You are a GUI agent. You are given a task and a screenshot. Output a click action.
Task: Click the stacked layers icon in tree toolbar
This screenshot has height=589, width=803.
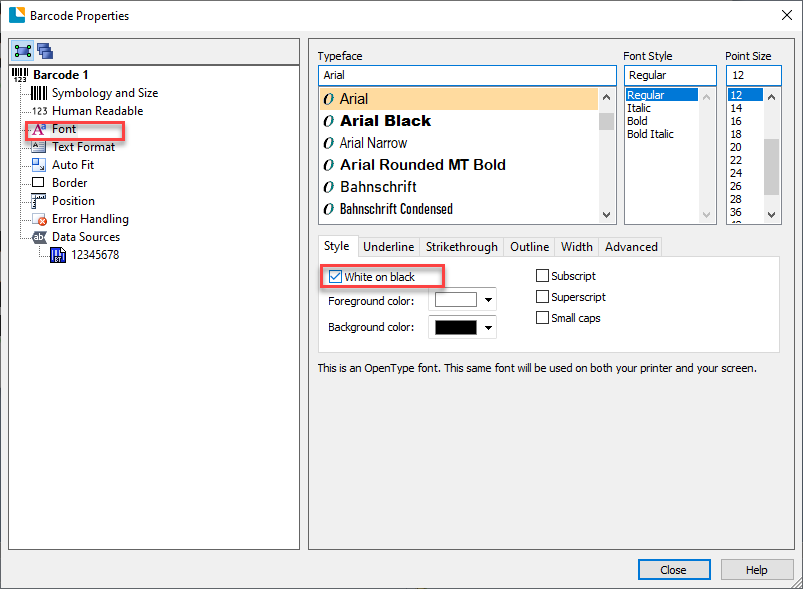[45, 51]
